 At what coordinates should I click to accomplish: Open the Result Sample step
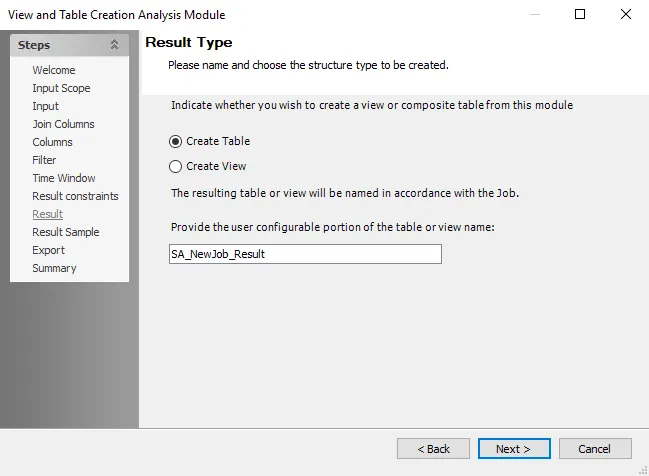(x=66, y=232)
